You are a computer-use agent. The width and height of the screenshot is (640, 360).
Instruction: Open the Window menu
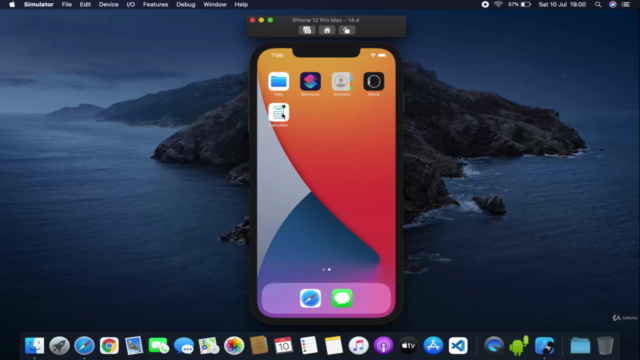click(x=215, y=4)
